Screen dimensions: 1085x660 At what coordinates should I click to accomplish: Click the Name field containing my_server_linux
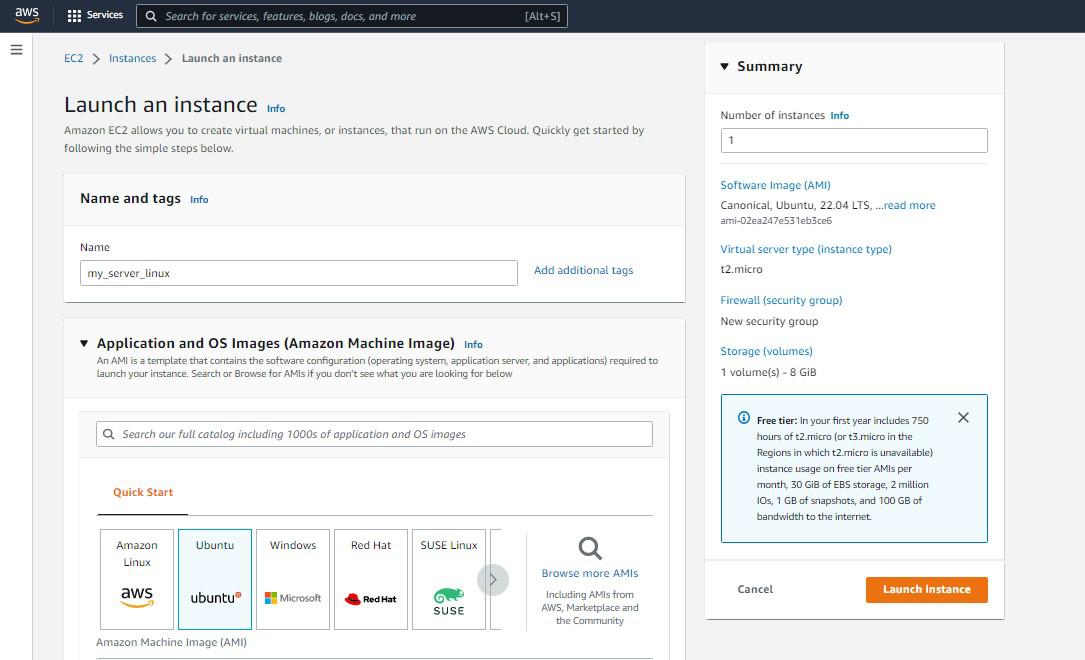coord(298,273)
